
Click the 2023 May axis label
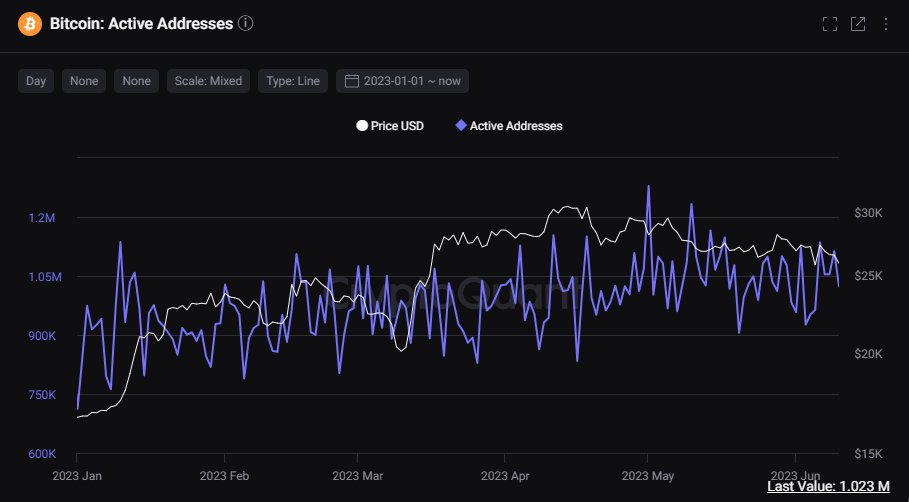click(x=648, y=476)
